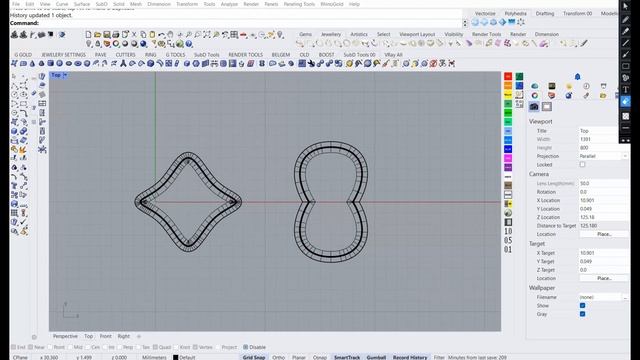The width and height of the screenshot is (640, 360).
Task: Toggle Grid Snap in status bar
Action: (254, 357)
